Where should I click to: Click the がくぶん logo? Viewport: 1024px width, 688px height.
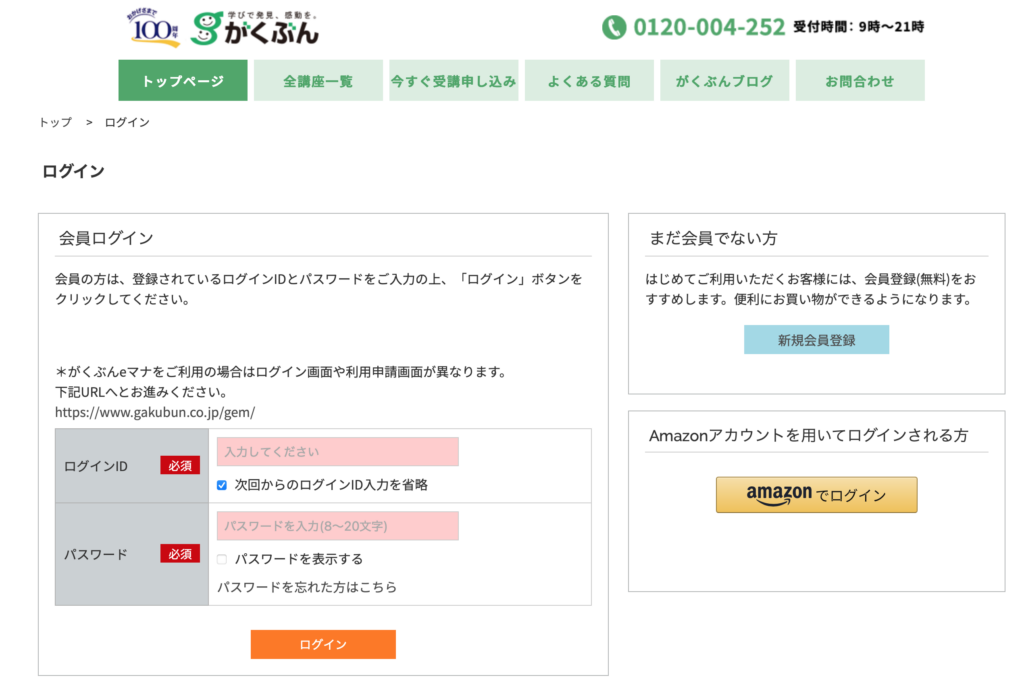256,28
